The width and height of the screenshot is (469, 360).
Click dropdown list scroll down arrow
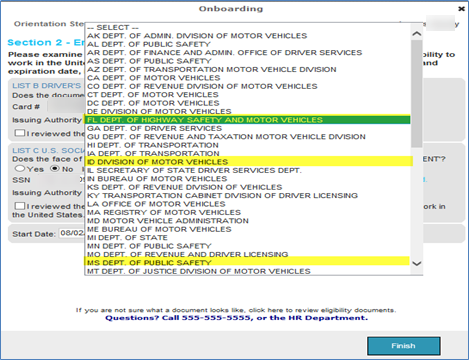tap(417, 264)
